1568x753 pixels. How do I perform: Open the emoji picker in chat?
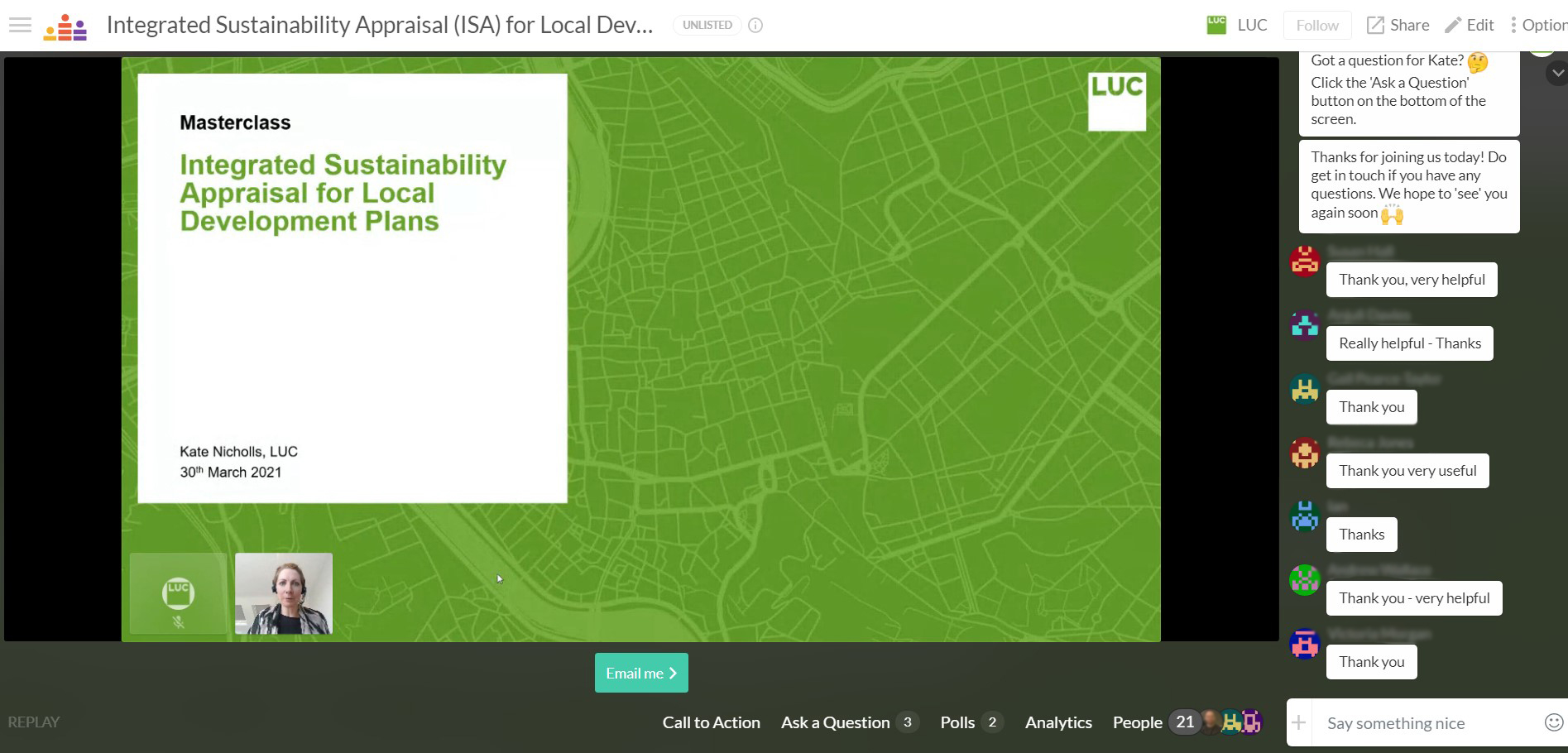click(x=1554, y=722)
